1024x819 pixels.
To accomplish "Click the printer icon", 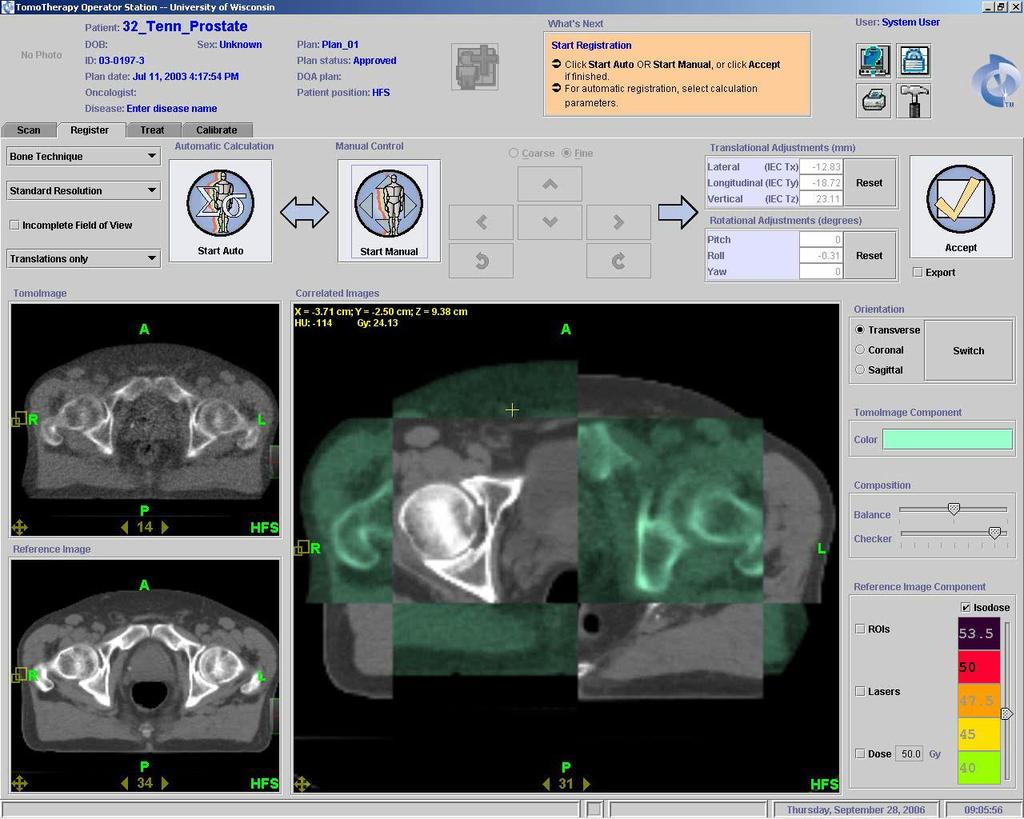I will (874, 101).
